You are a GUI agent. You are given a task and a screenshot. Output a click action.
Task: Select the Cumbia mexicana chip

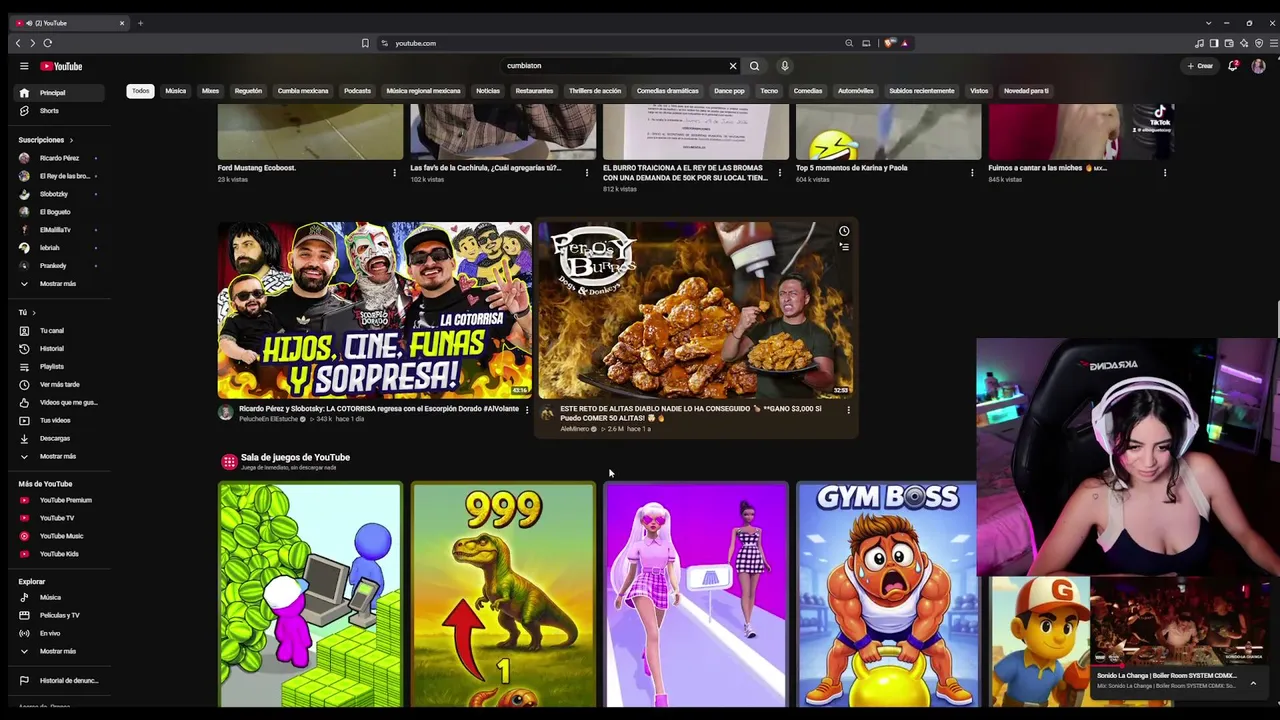303,91
